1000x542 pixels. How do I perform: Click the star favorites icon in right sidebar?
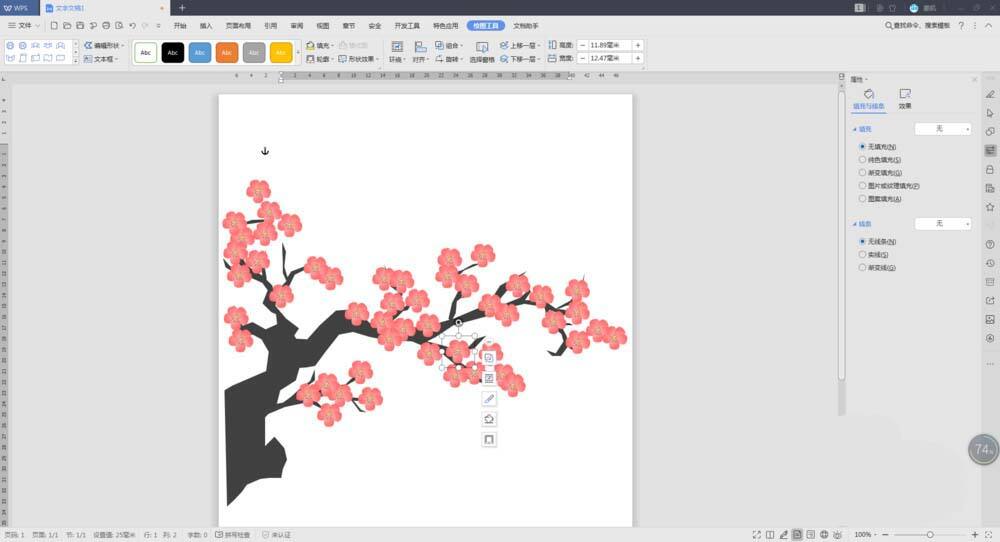point(990,207)
